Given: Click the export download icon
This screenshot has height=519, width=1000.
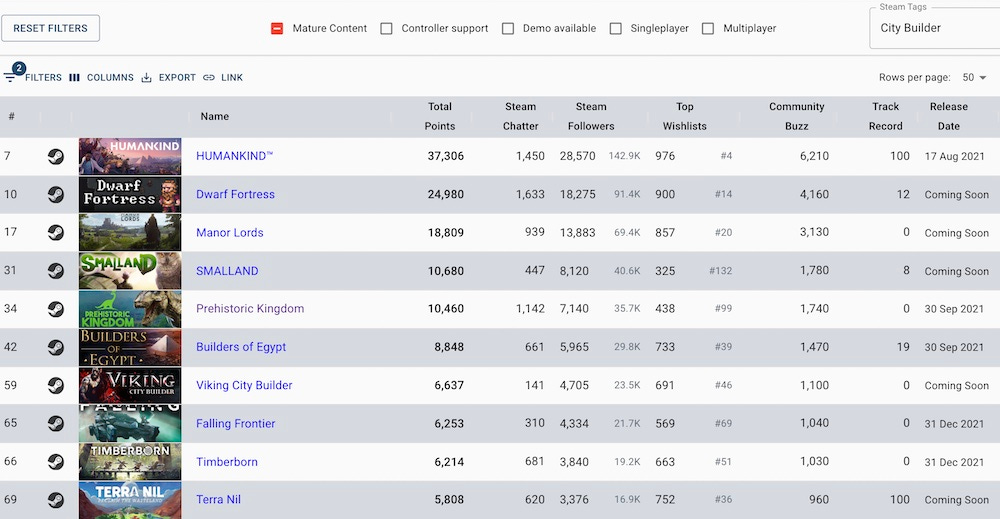Looking at the screenshot, I should [x=147, y=78].
